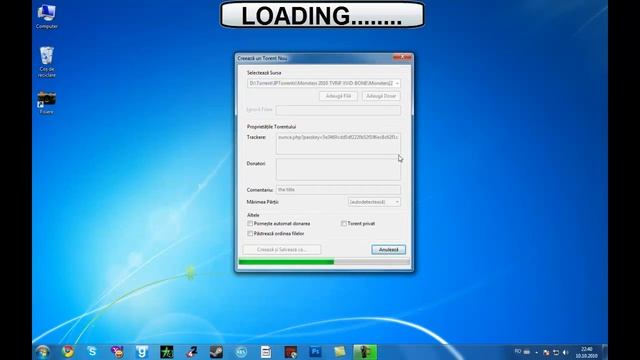Open the white document taskbar icon
This screenshot has height=360, width=640.
[266, 351]
